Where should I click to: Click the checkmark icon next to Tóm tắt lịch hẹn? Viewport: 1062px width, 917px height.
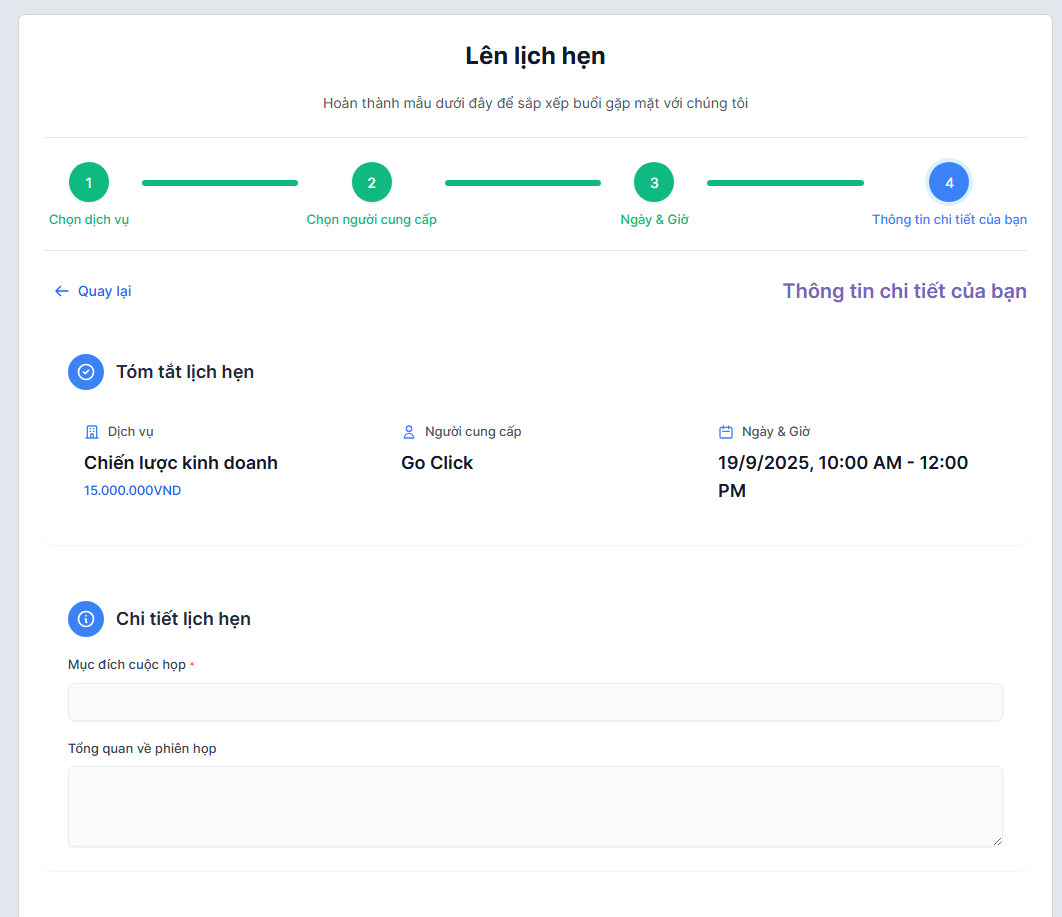click(86, 372)
